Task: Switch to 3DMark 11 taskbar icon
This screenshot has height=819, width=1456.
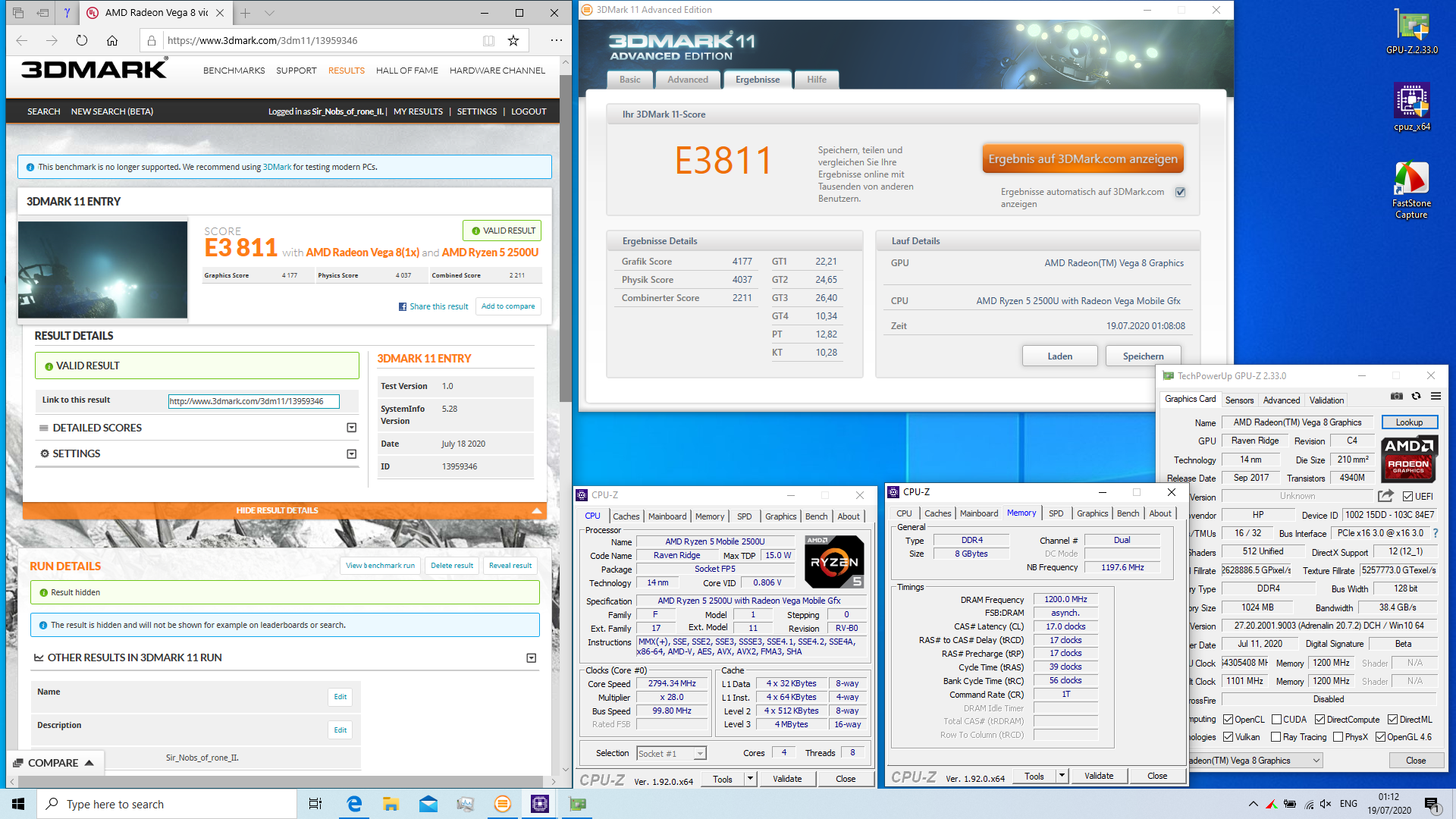Action: coord(502,804)
